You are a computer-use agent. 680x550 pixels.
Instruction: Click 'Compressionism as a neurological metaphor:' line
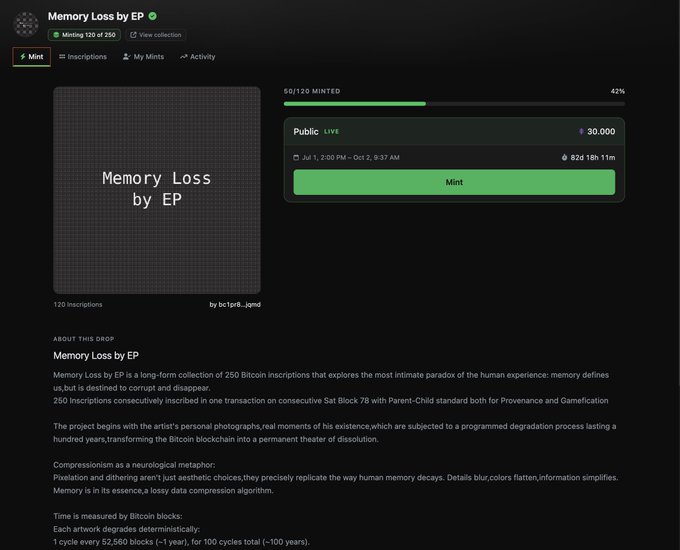coord(134,465)
